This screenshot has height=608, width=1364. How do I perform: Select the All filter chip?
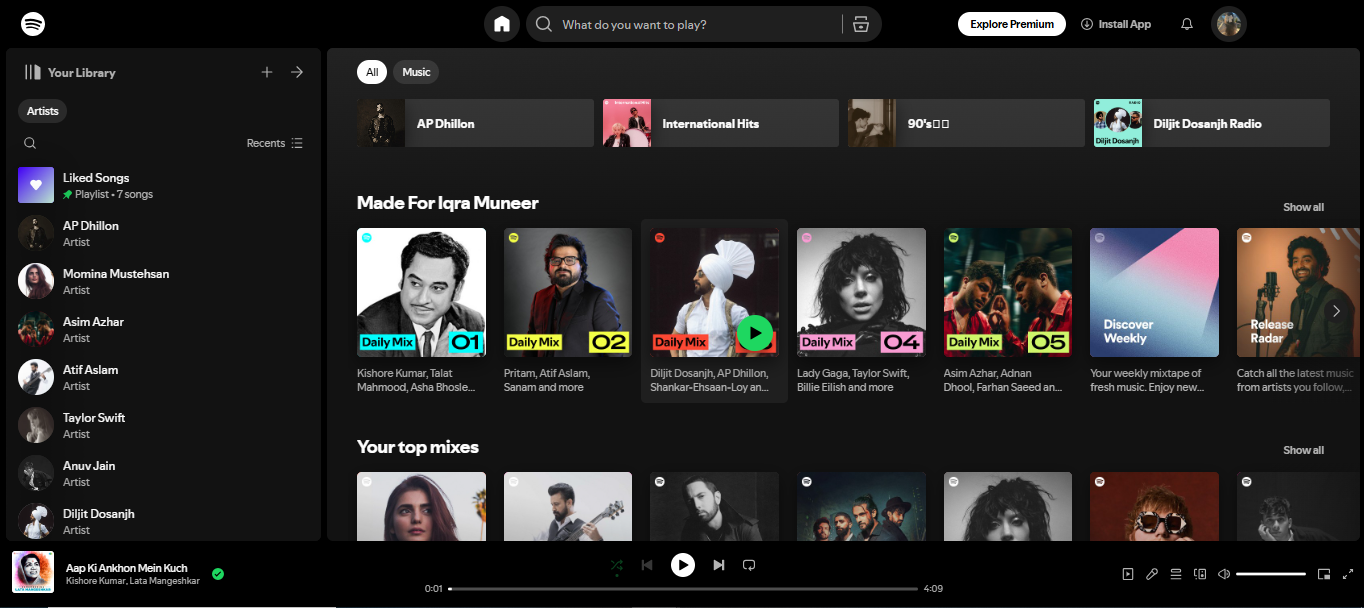[371, 71]
